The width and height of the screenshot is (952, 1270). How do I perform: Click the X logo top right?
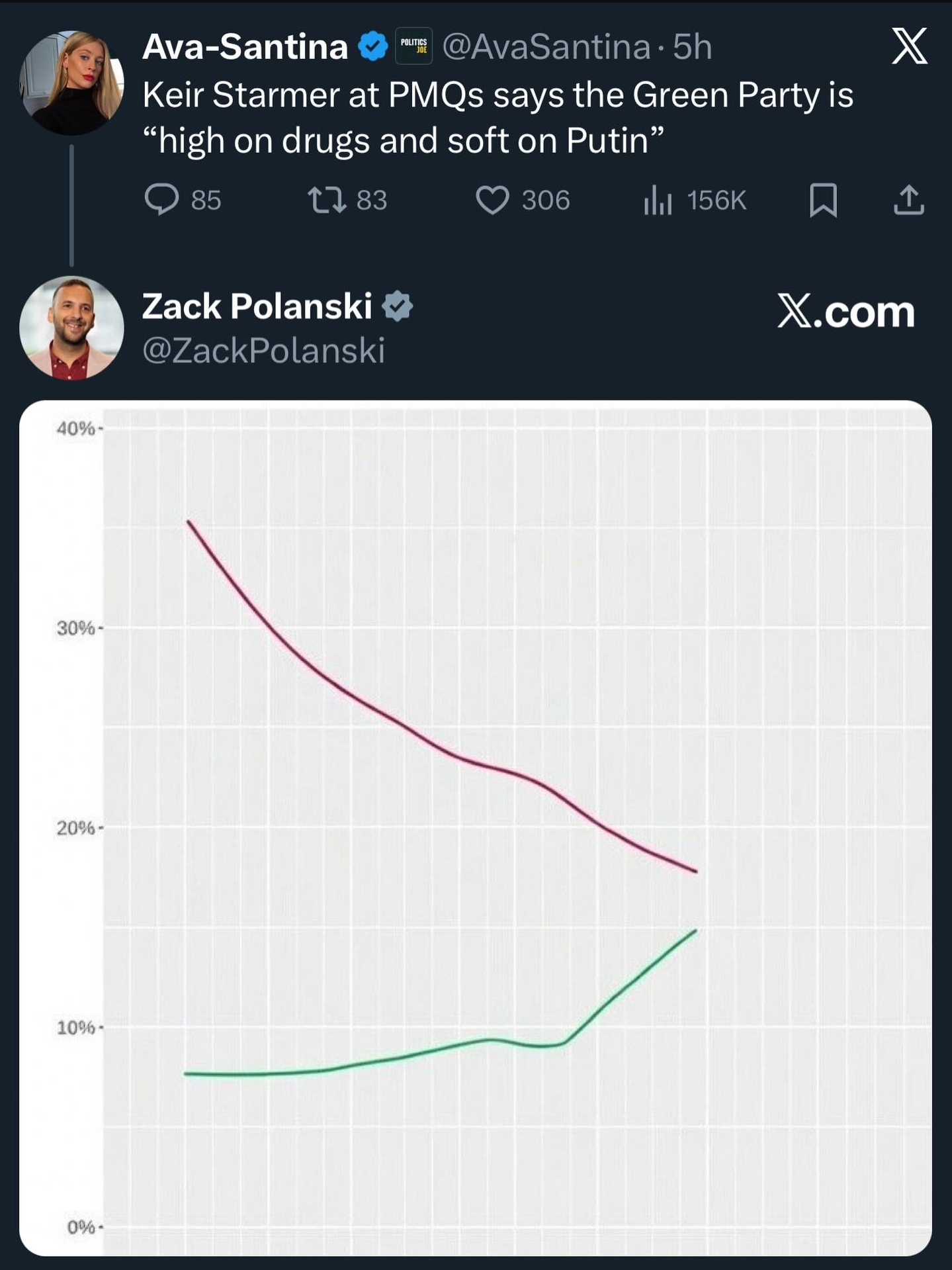[909, 46]
